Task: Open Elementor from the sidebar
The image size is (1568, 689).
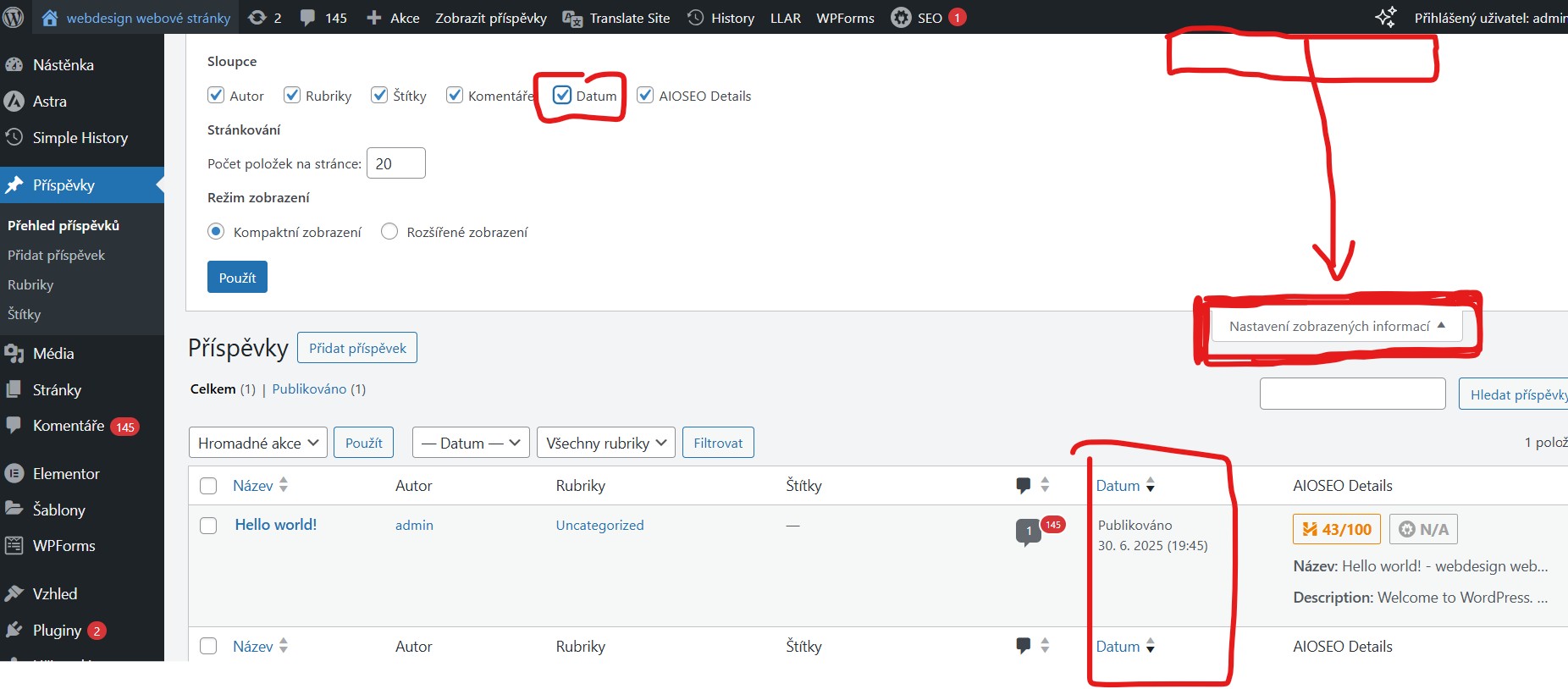Action: pyautogui.click(x=66, y=473)
